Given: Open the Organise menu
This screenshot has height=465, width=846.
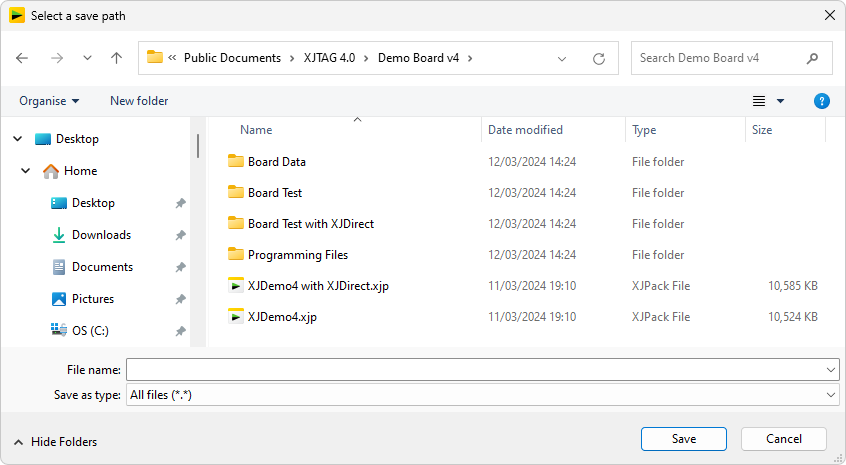Looking at the screenshot, I should pos(49,101).
